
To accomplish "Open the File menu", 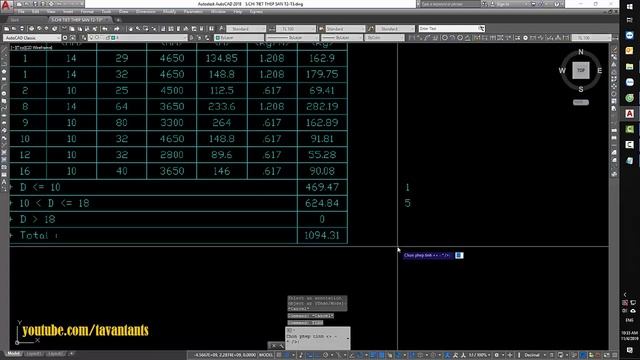I will (21, 12).
